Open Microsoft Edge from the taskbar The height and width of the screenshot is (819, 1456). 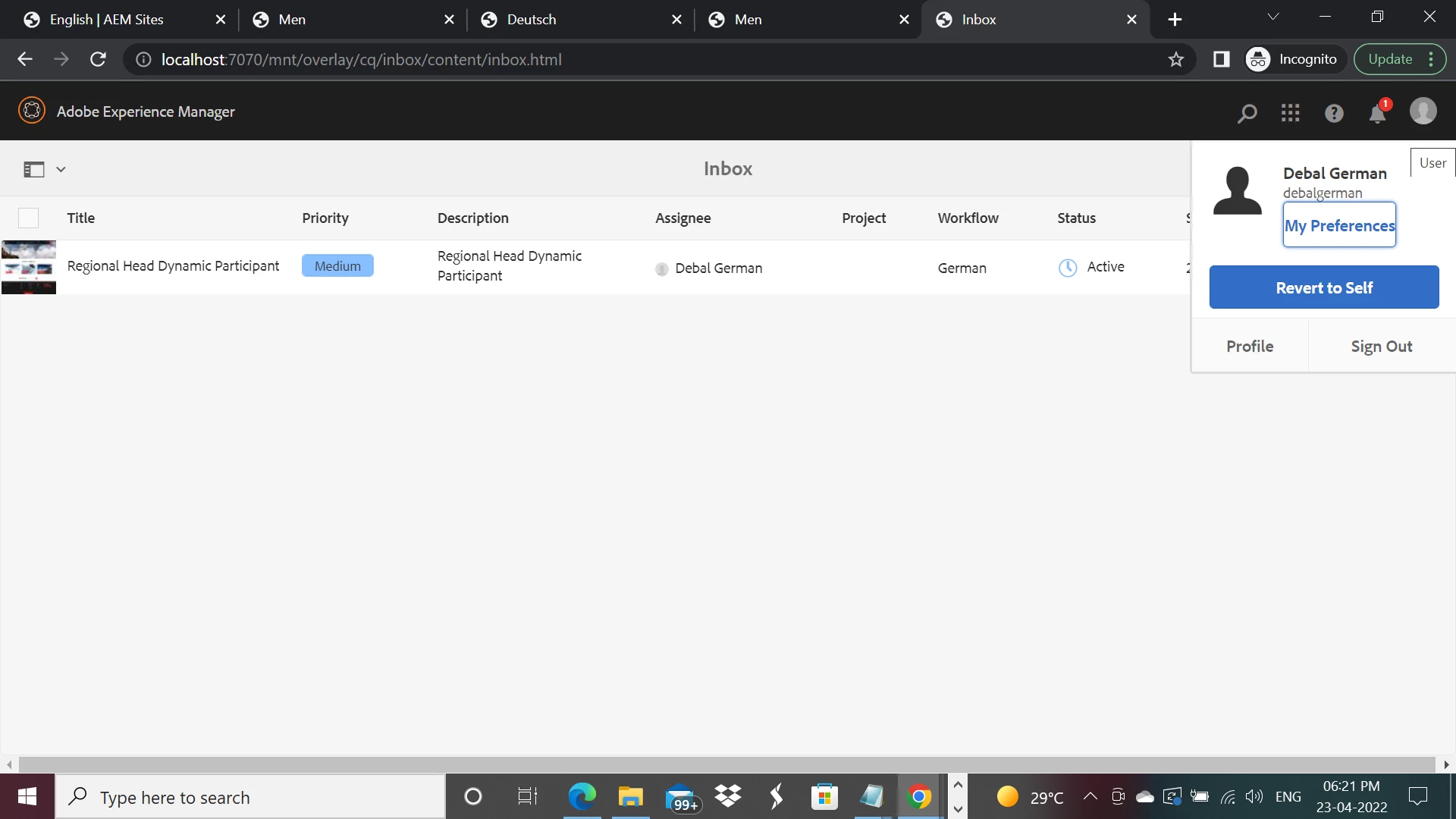click(582, 796)
